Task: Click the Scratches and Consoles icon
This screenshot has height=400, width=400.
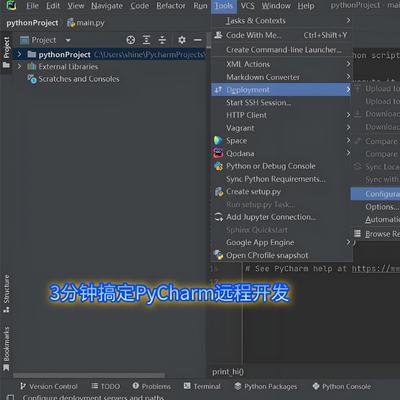Action: point(32,79)
